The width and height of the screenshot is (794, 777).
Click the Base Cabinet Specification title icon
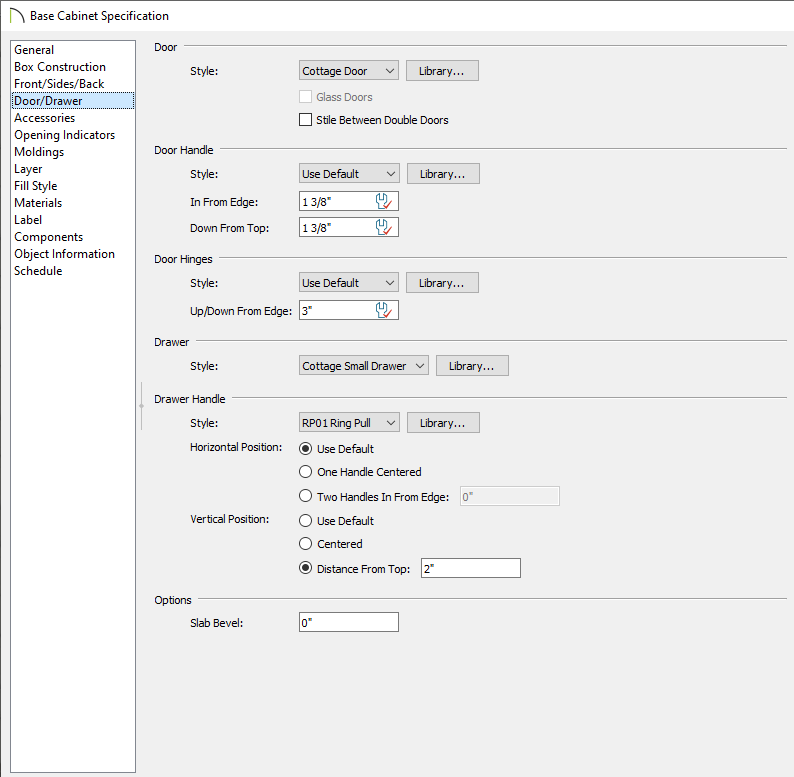coord(16,15)
